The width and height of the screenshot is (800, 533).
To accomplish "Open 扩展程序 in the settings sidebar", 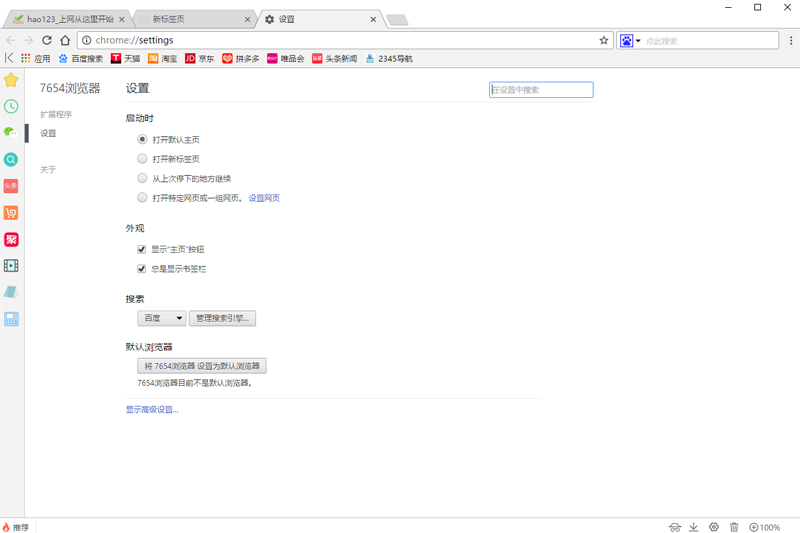I will 56,114.
